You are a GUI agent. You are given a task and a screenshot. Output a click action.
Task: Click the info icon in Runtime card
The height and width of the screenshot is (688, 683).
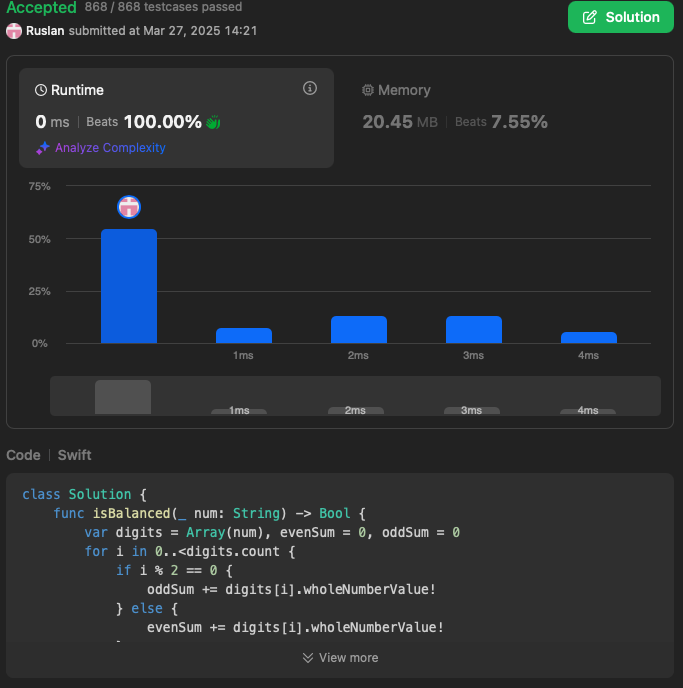310,89
